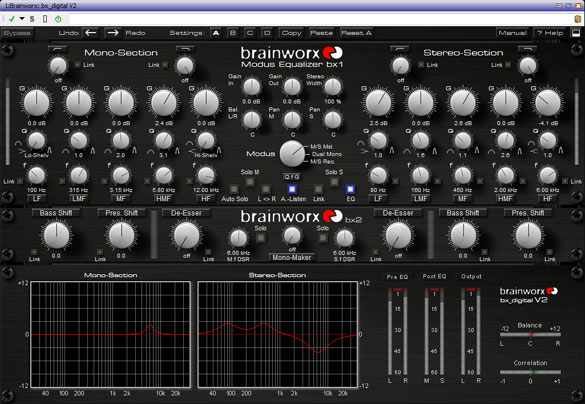Toggle the Bypass button
Viewport: 585px width, 404px height.
pyautogui.click(x=17, y=33)
